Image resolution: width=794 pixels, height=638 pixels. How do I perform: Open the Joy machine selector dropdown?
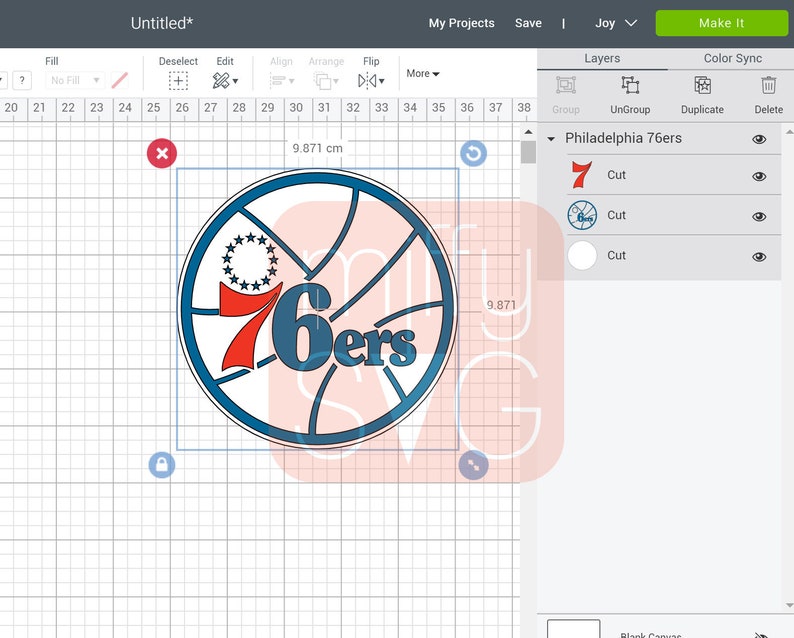tap(616, 23)
